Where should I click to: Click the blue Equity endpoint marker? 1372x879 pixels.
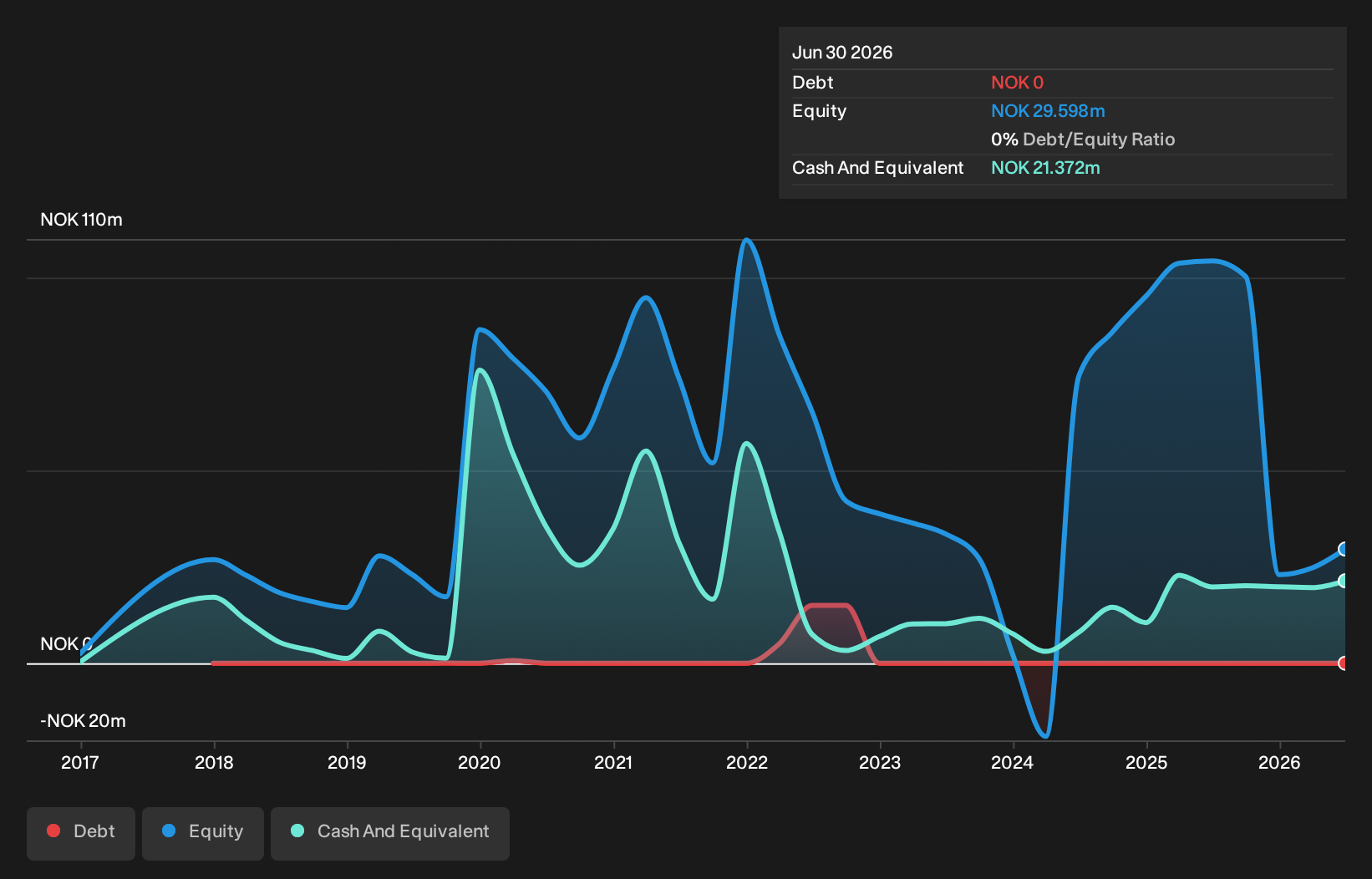tap(1344, 549)
